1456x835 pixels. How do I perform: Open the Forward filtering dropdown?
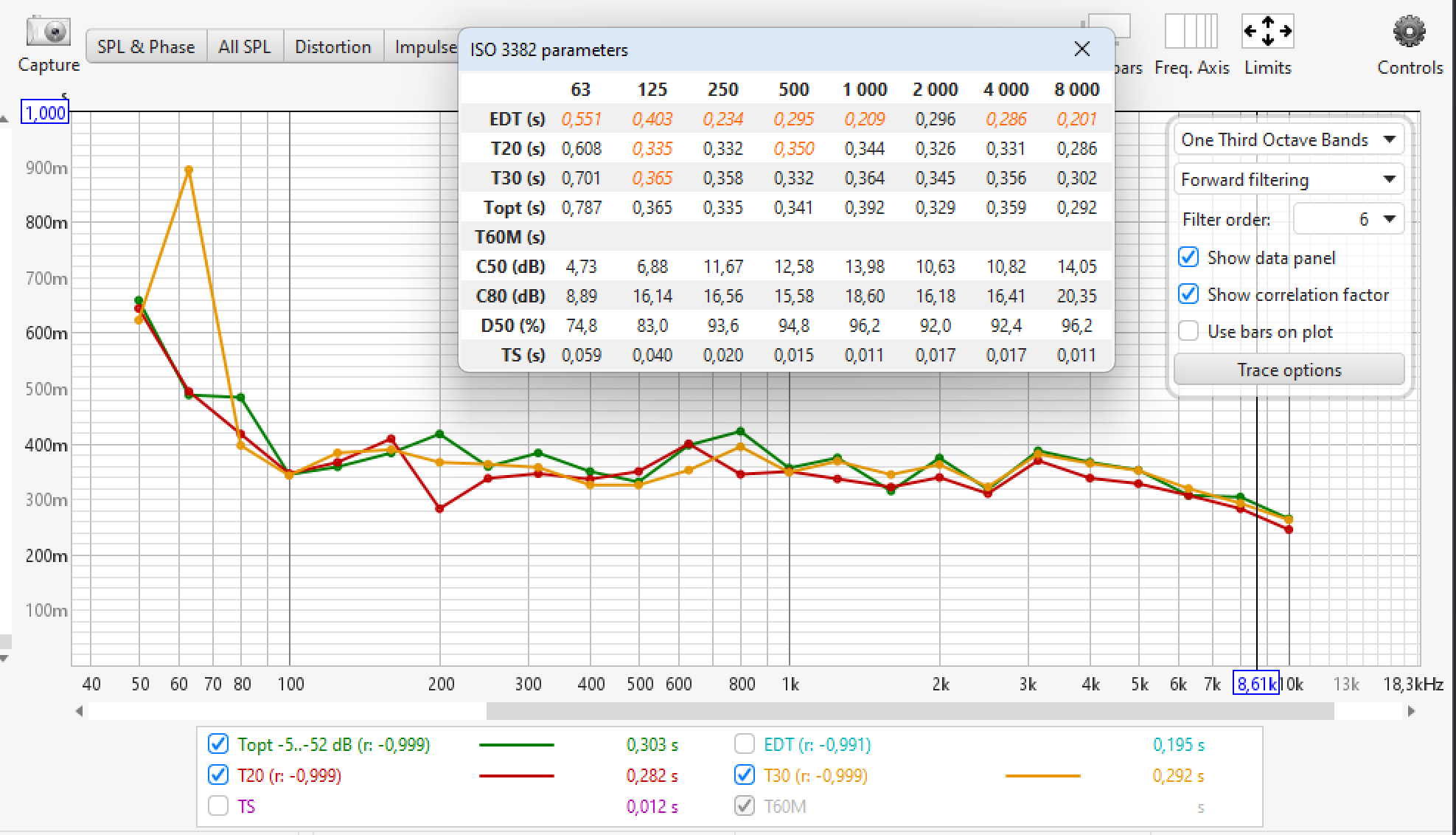(1288, 179)
